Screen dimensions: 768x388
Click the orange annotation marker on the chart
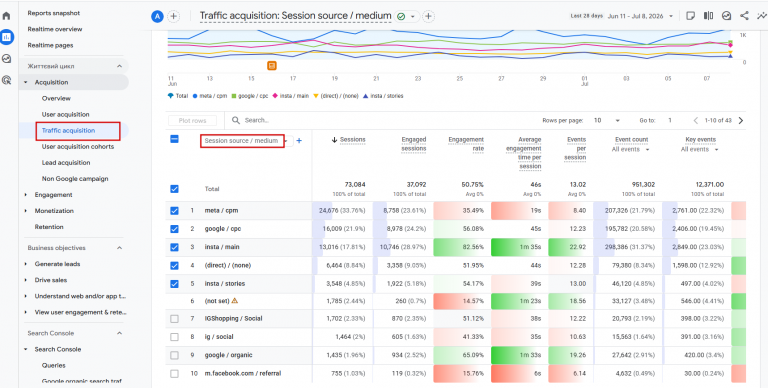(272, 65)
